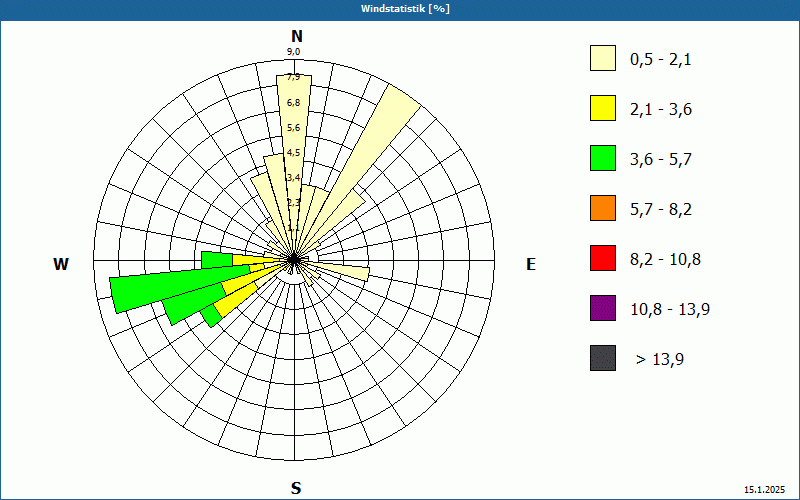Viewport: 800px width, 500px height.
Task: Click the 4,5 scale label
Action: [x=293, y=153]
